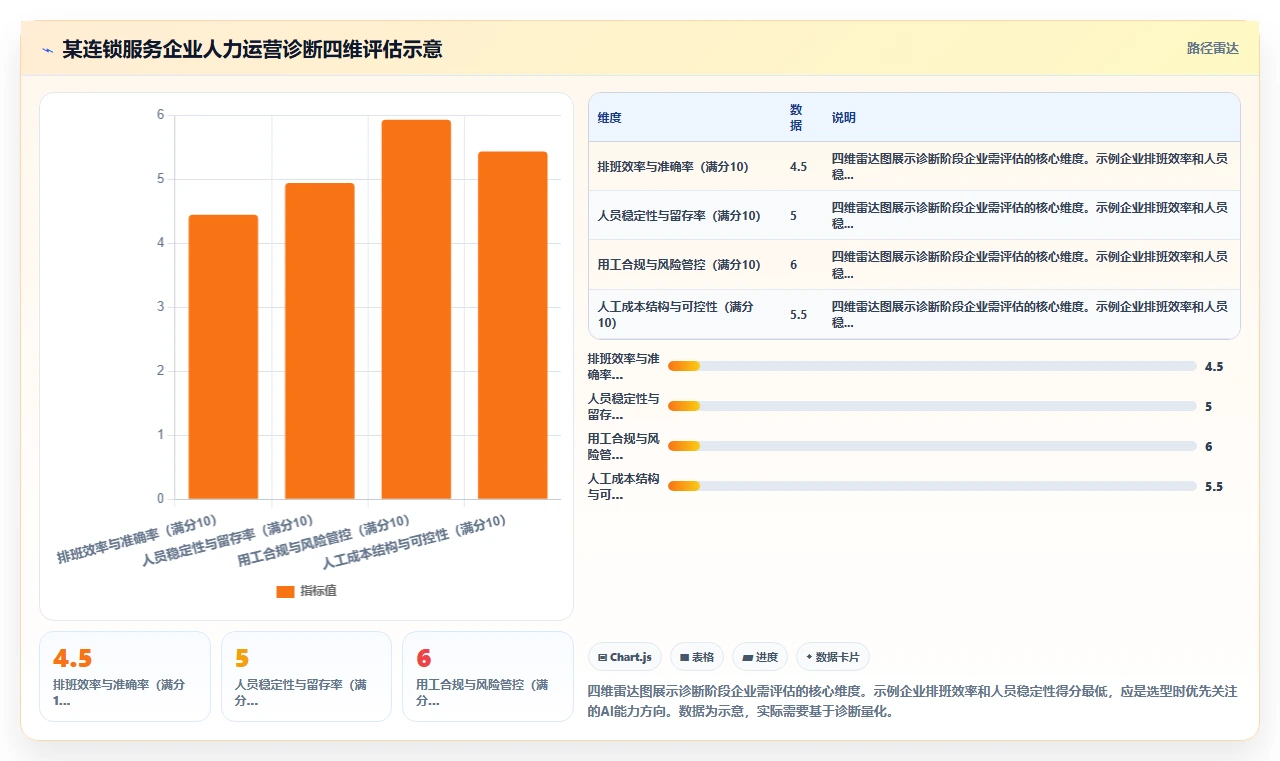
Task: Open the 4.5 排班效率 data card
Action: (125, 676)
